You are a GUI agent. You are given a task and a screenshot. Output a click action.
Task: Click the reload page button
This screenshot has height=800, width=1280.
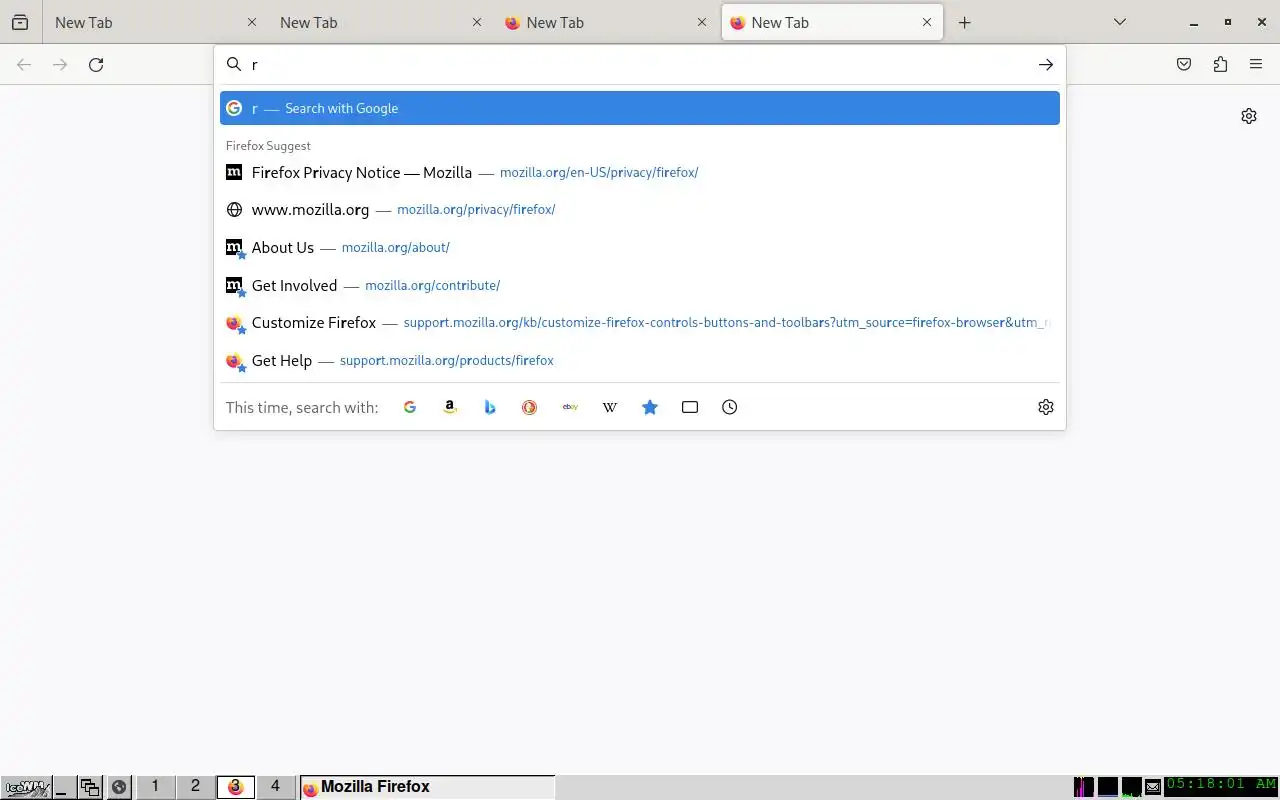(96, 65)
